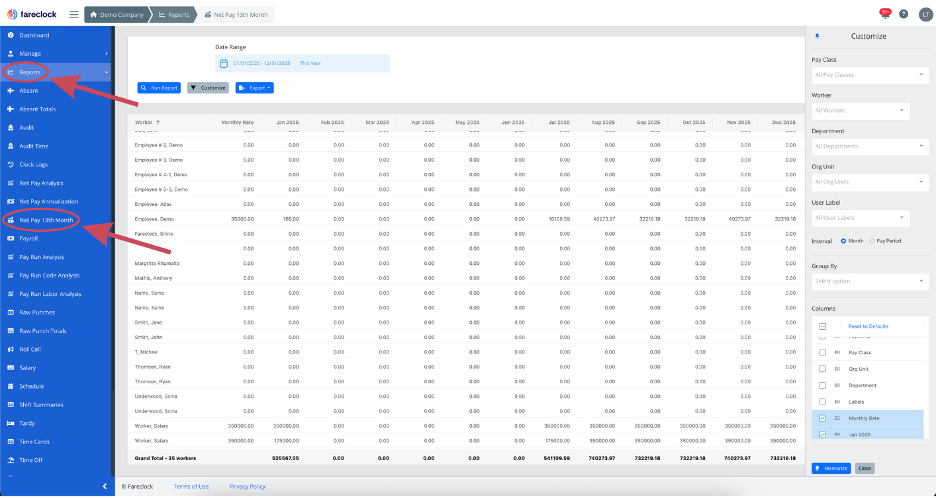
Task: Click the fareclock logo
Action: [32, 14]
